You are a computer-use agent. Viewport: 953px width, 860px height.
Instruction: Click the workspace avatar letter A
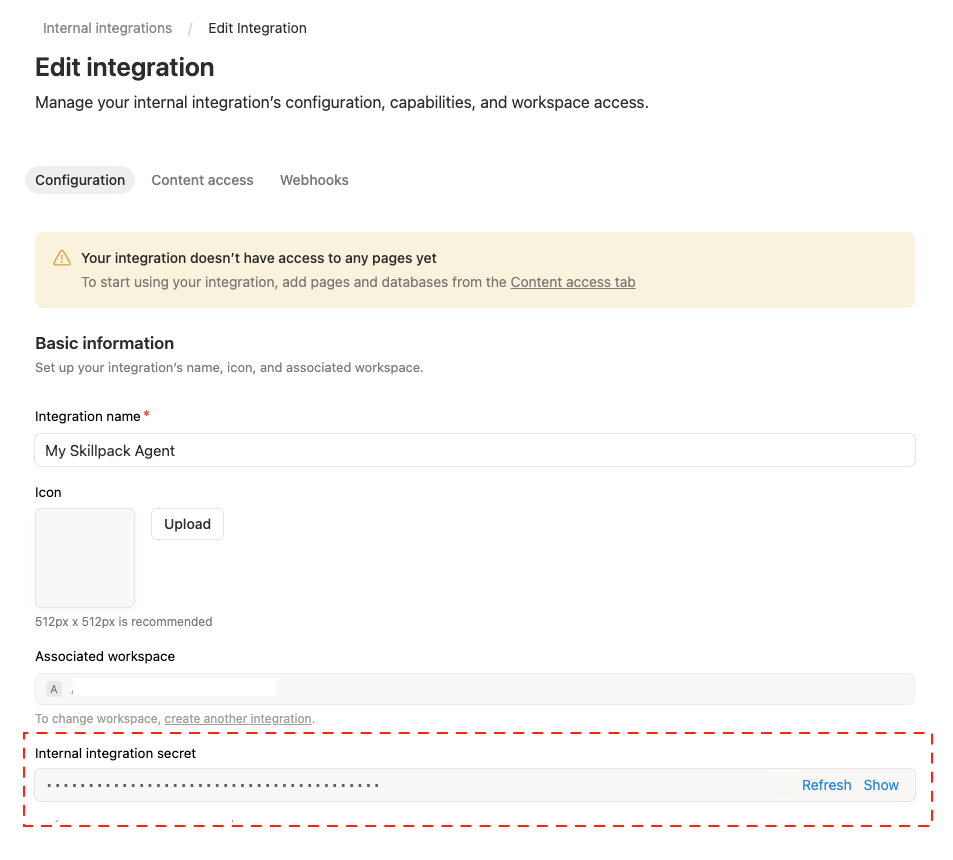(x=54, y=689)
